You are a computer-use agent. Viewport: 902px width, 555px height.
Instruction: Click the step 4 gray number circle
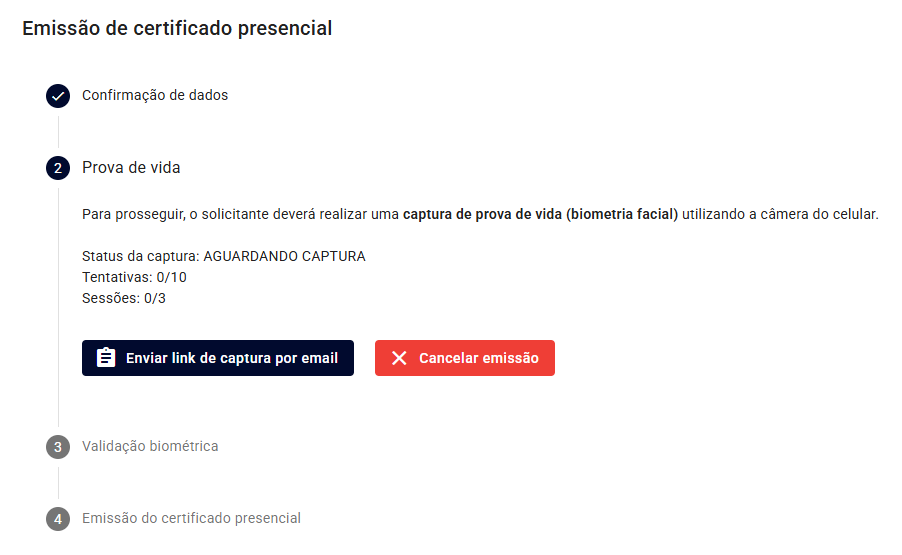click(x=58, y=519)
